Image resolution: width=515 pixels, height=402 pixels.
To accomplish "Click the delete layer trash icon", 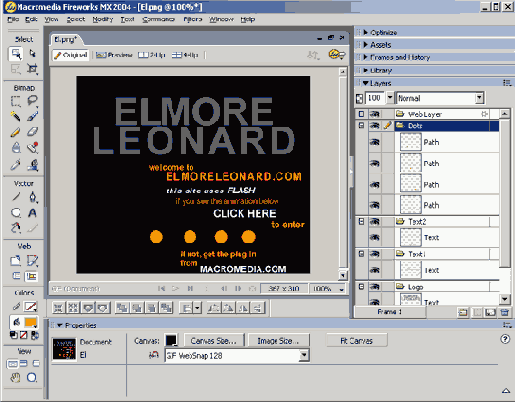I will (x=505, y=312).
